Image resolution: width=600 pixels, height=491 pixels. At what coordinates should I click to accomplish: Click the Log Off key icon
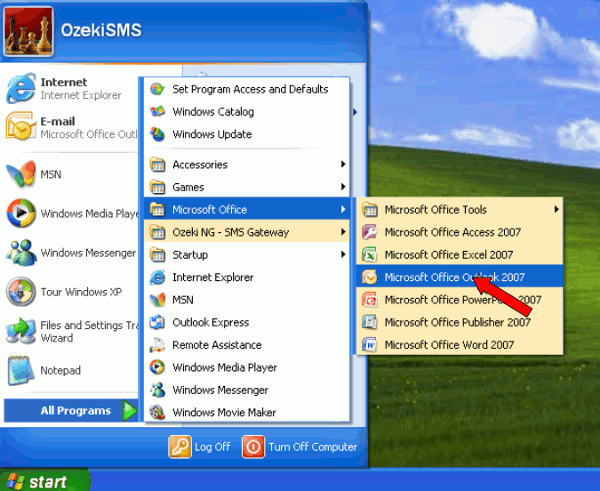point(180,447)
